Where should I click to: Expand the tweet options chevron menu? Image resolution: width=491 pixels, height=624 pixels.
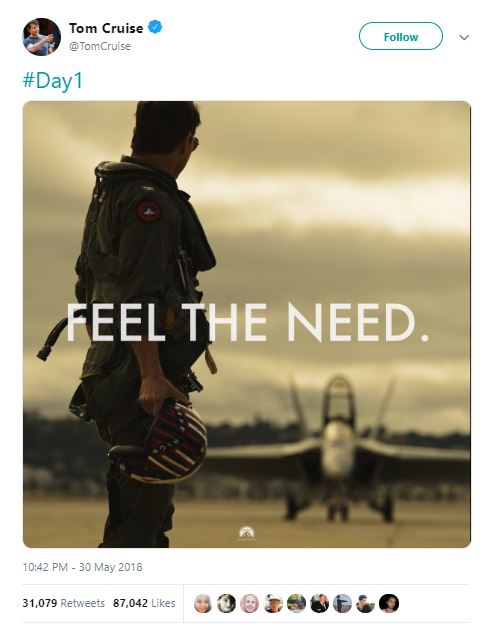click(x=464, y=37)
